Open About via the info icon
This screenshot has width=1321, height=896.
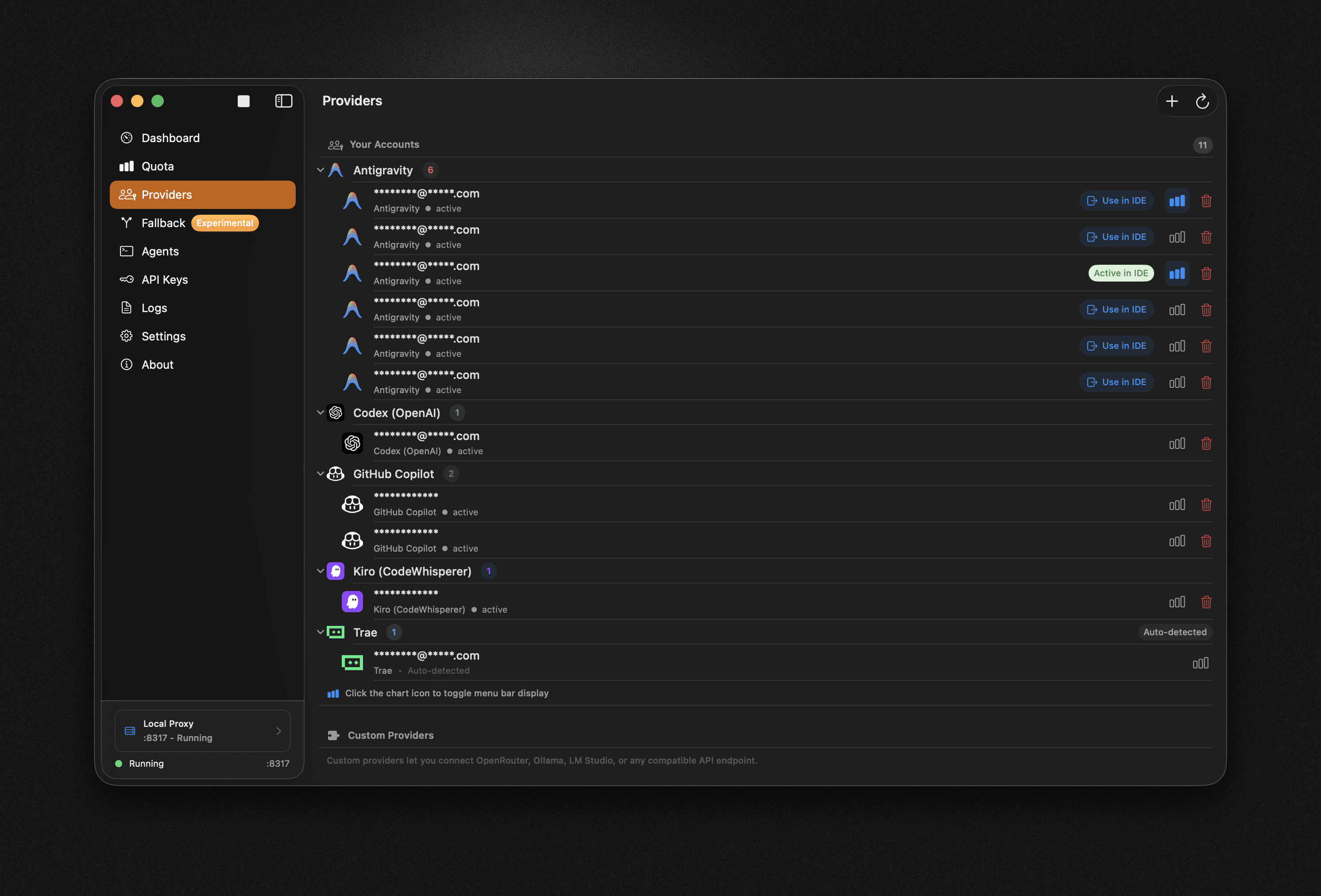pos(126,364)
